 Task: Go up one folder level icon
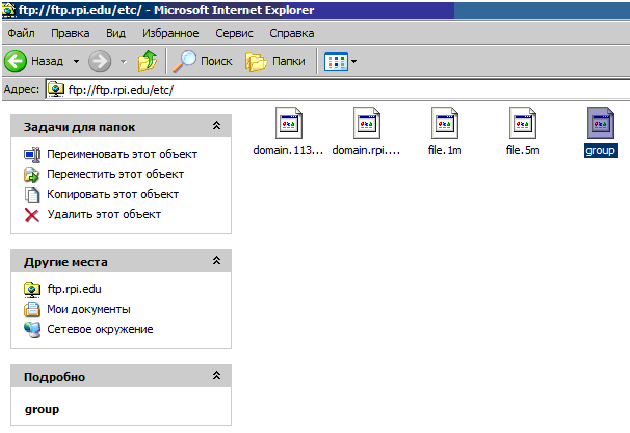click(x=147, y=61)
